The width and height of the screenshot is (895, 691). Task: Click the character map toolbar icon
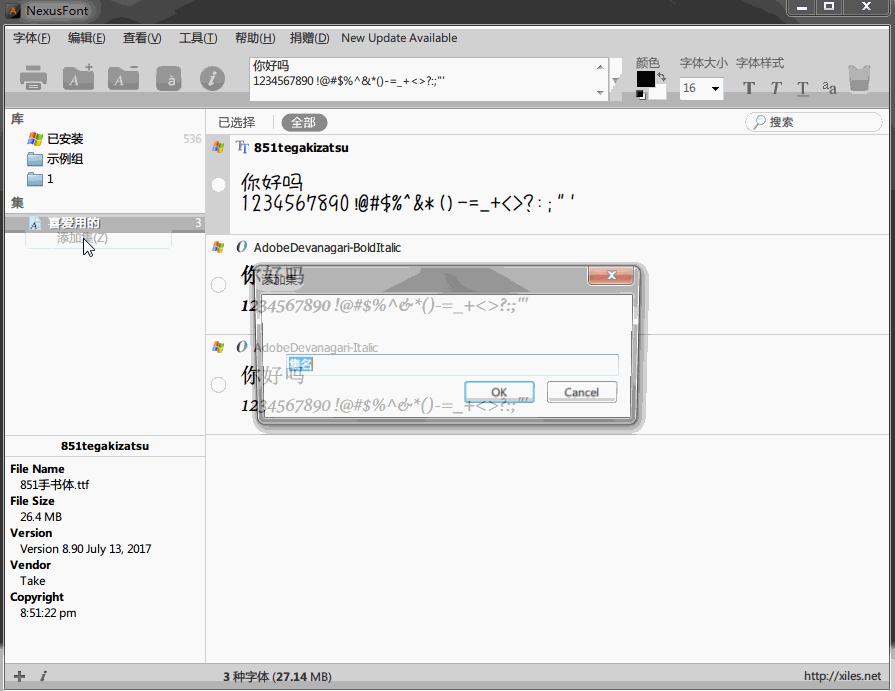click(168, 79)
